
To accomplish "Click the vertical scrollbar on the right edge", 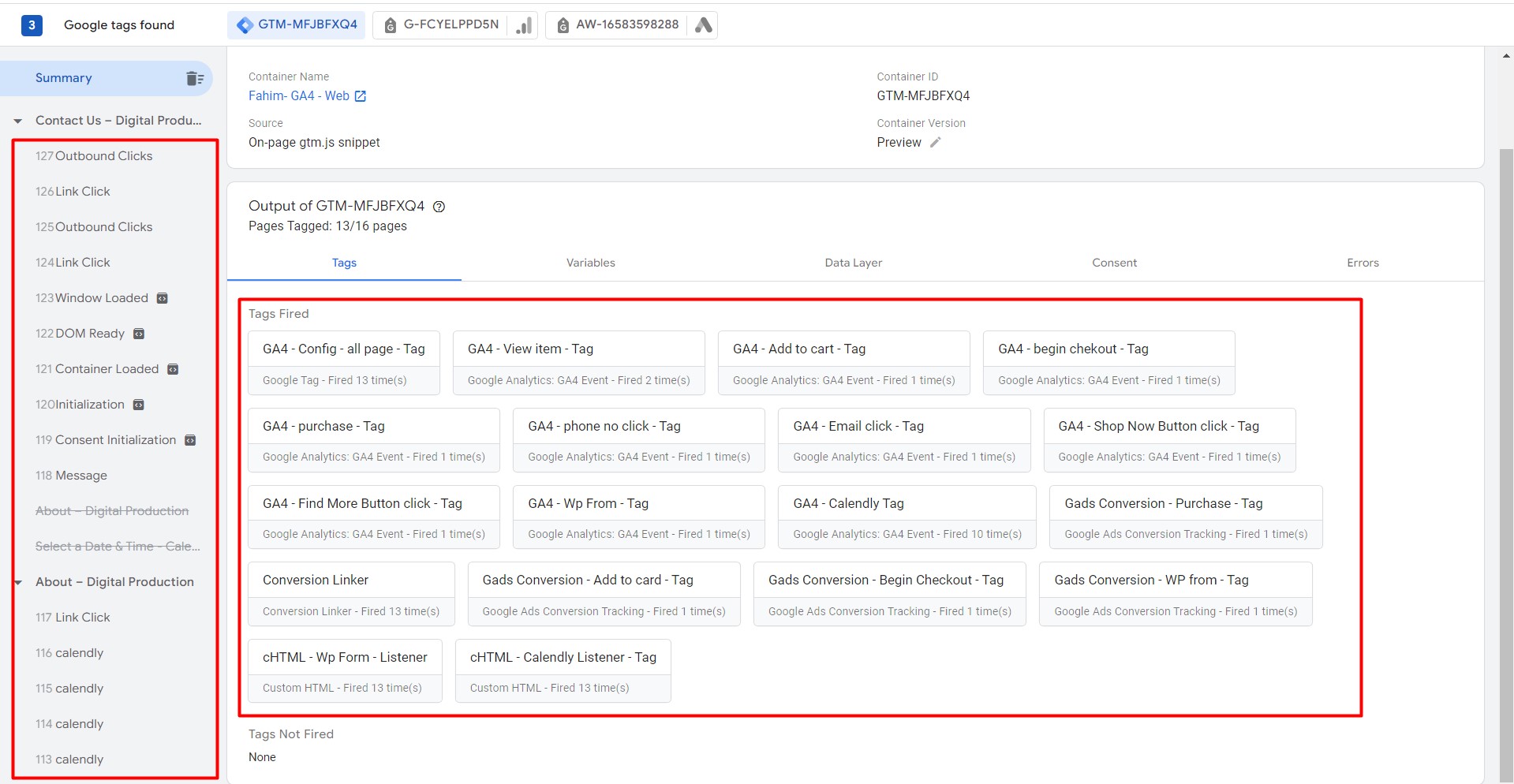I will tap(1506, 465).
